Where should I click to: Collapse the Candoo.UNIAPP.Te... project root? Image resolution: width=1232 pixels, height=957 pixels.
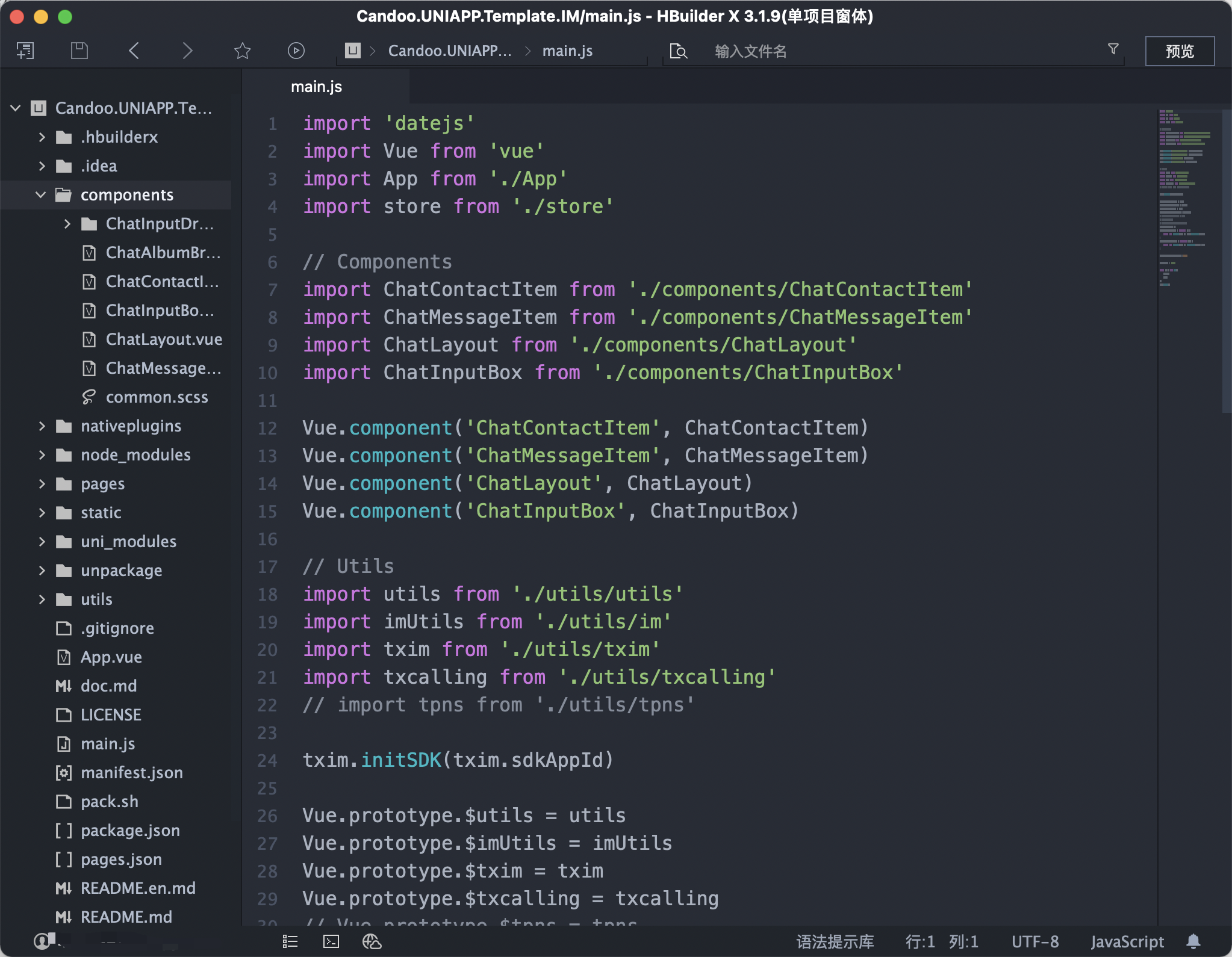click(x=16, y=108)
